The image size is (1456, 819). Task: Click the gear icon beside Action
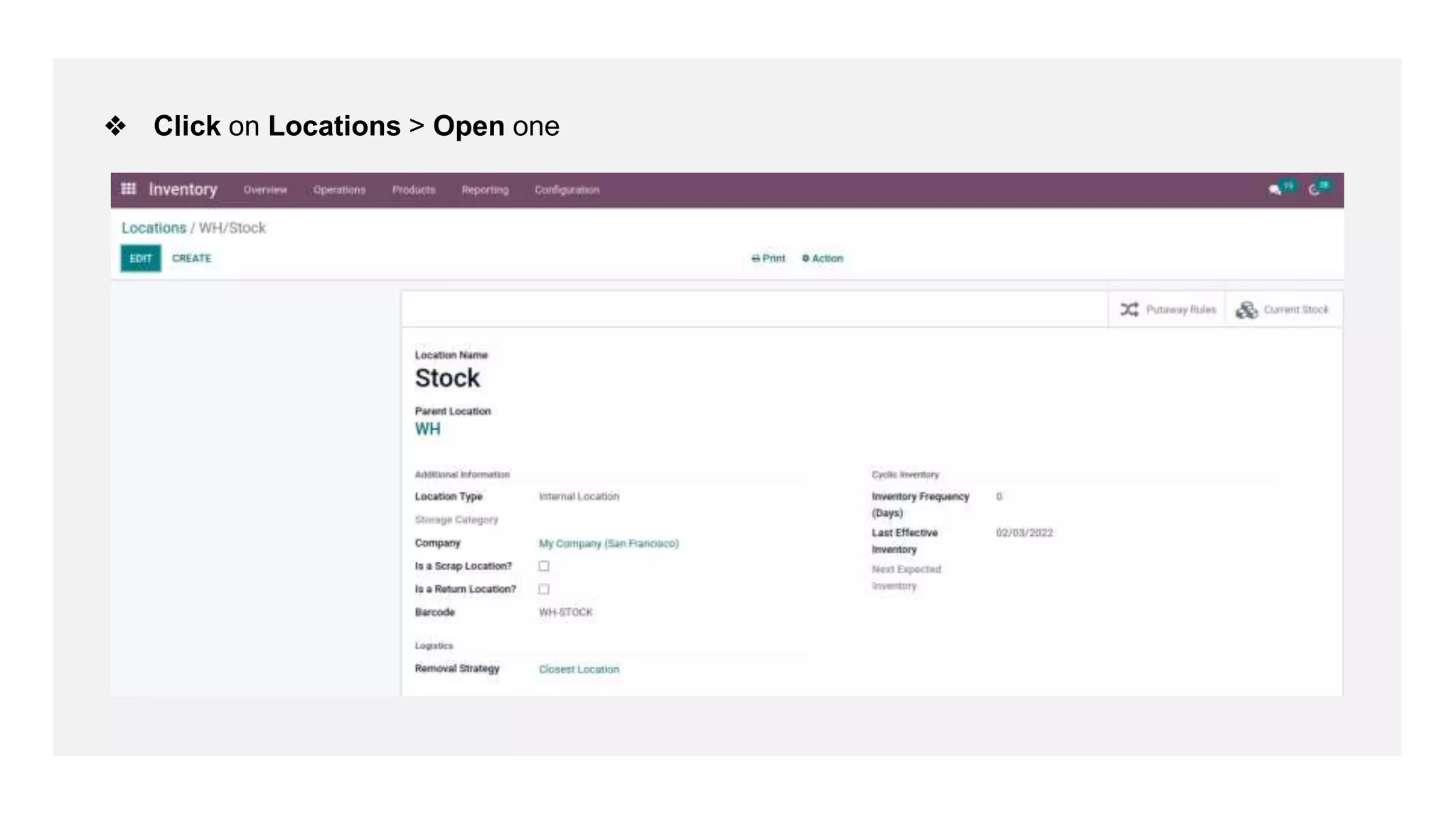[x=805, y=259]
